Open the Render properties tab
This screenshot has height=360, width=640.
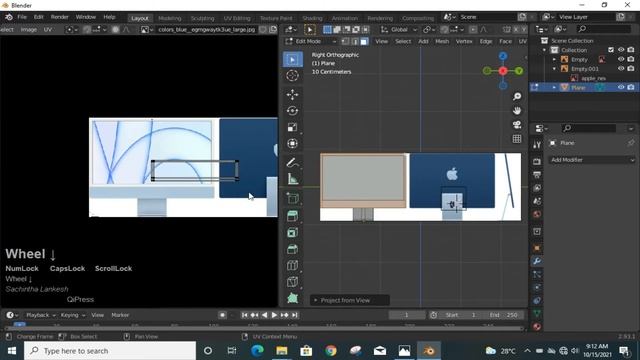pos(537,162)
